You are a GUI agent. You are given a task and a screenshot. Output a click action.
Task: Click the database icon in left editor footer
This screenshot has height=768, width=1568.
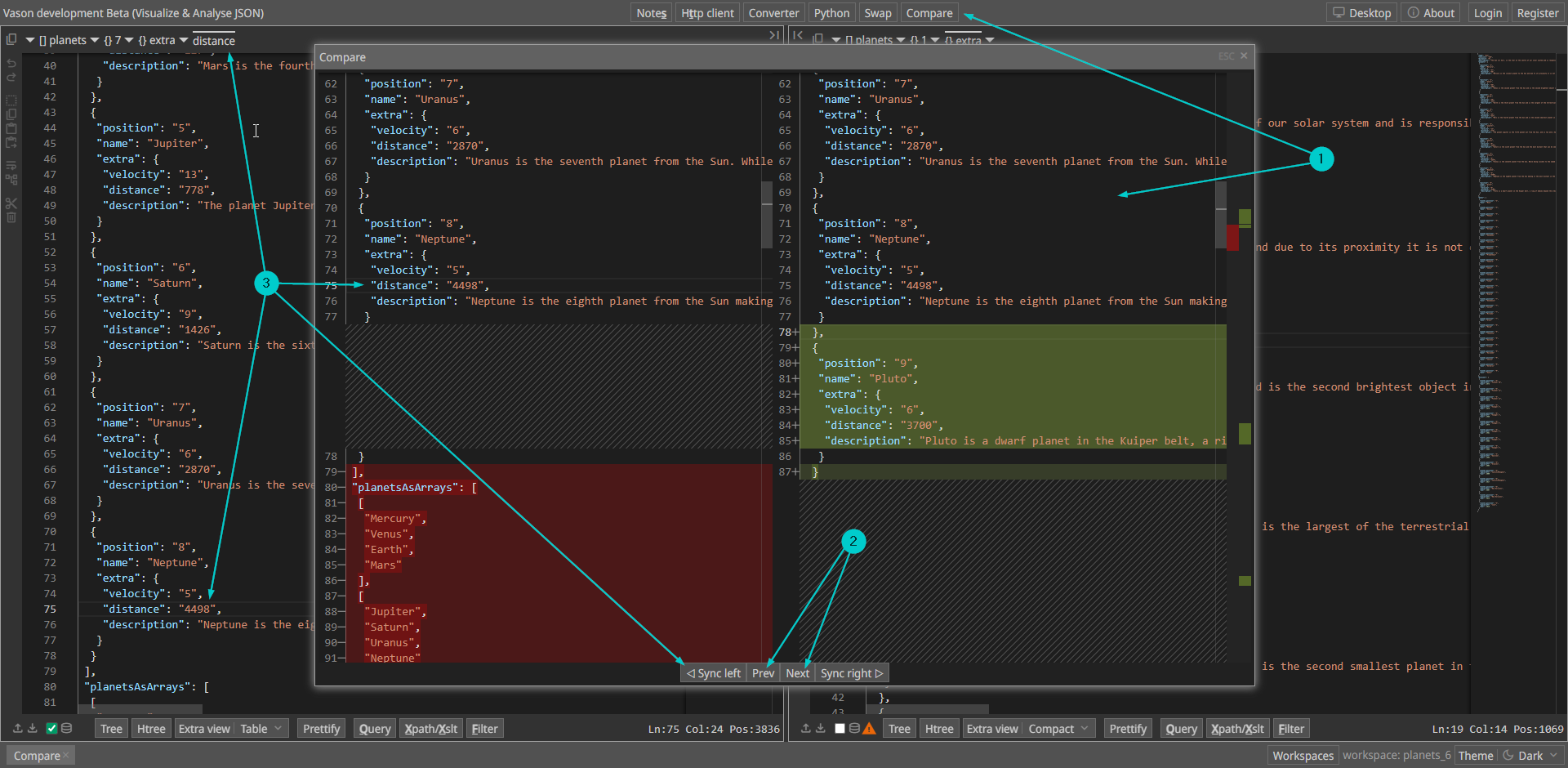point(67,728)
